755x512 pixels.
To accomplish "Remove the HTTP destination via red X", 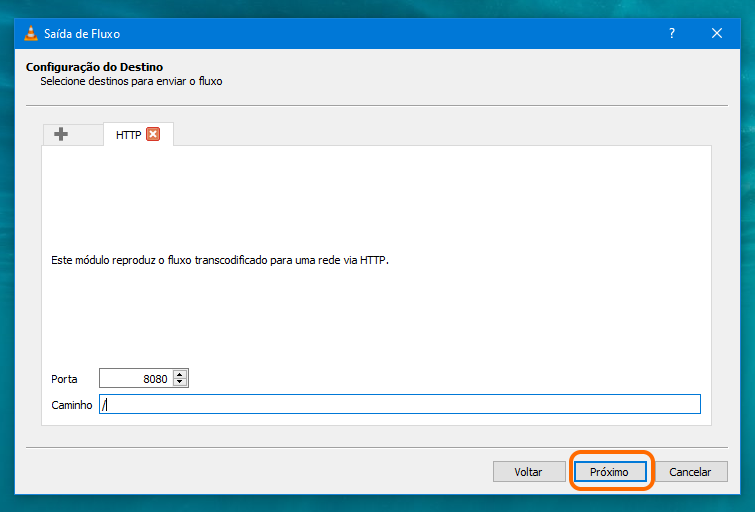I will (153, 134).
